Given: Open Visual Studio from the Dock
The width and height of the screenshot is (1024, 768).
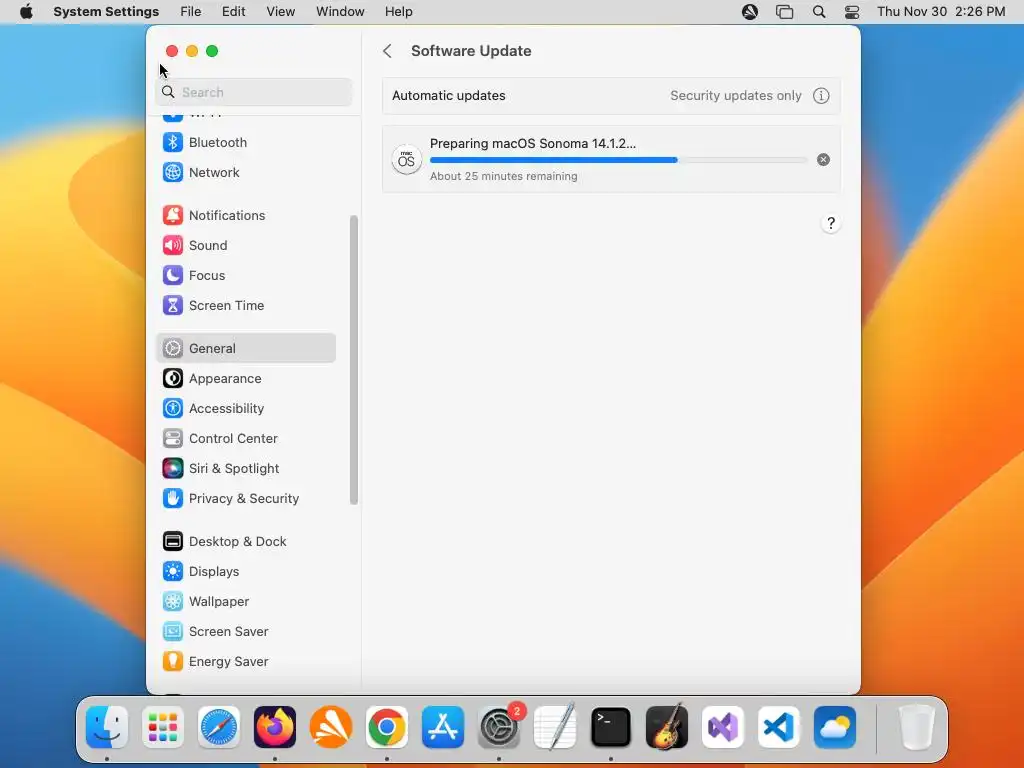Looking at the screenshot, I should 723,727.
